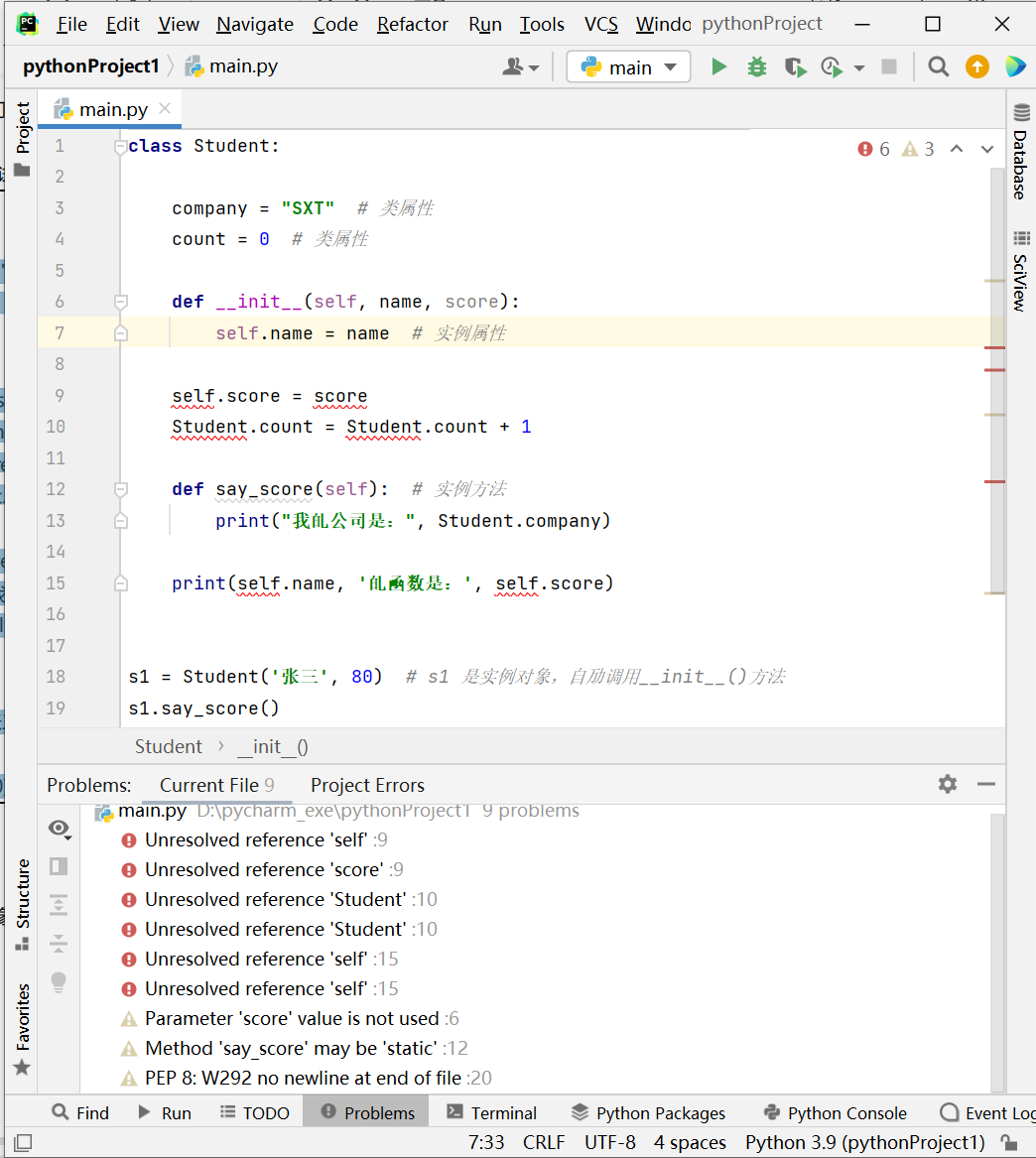Click the fold end marker on line 15

(x=121, y=583)
